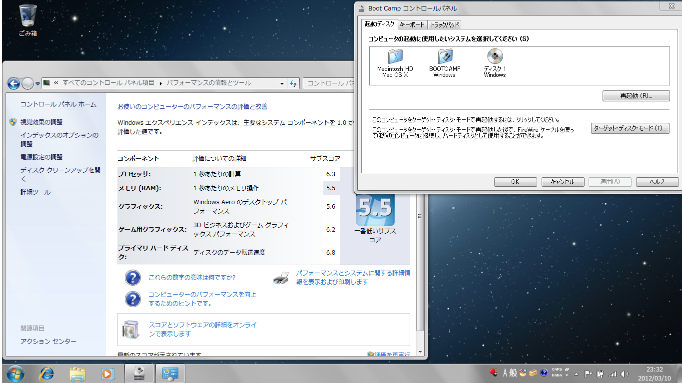Click the グラフィックス row subscore
682x383 pixels.
point(331,206)
